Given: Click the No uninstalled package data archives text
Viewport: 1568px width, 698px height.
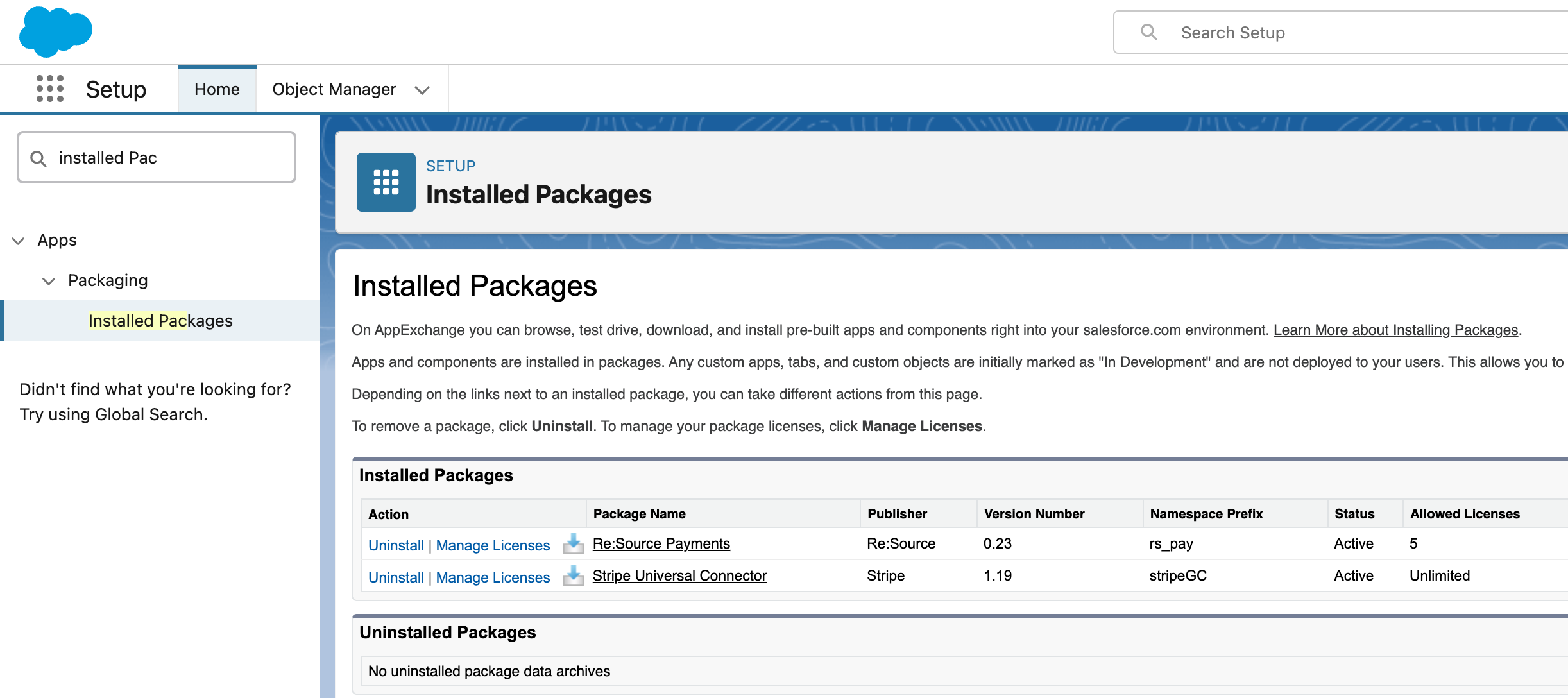Looking at the screenshot, I should tap(489, 671).
